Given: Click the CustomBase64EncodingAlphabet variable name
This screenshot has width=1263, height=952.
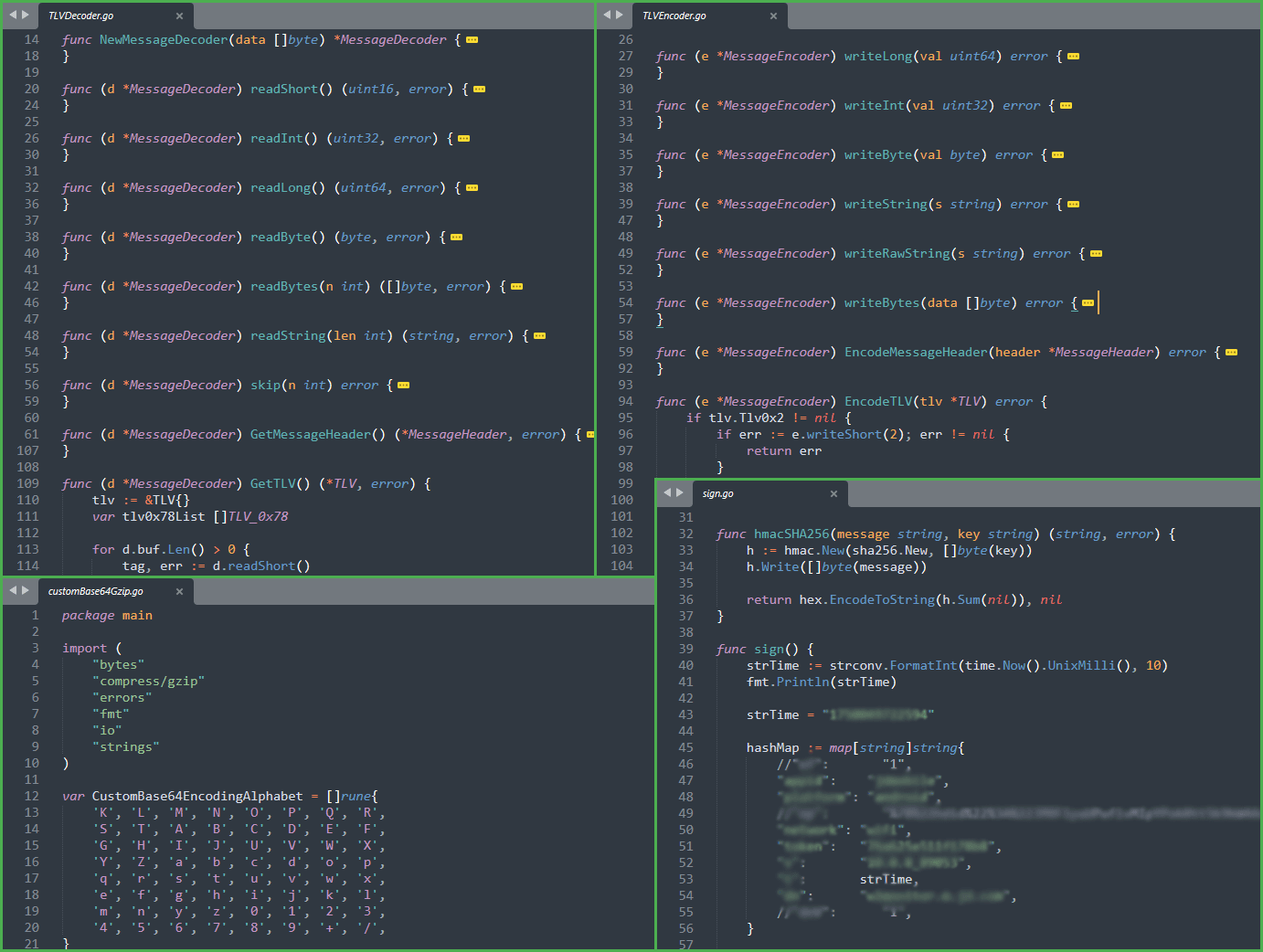Looking at the screenshot, I should click(x=196, y=797).
